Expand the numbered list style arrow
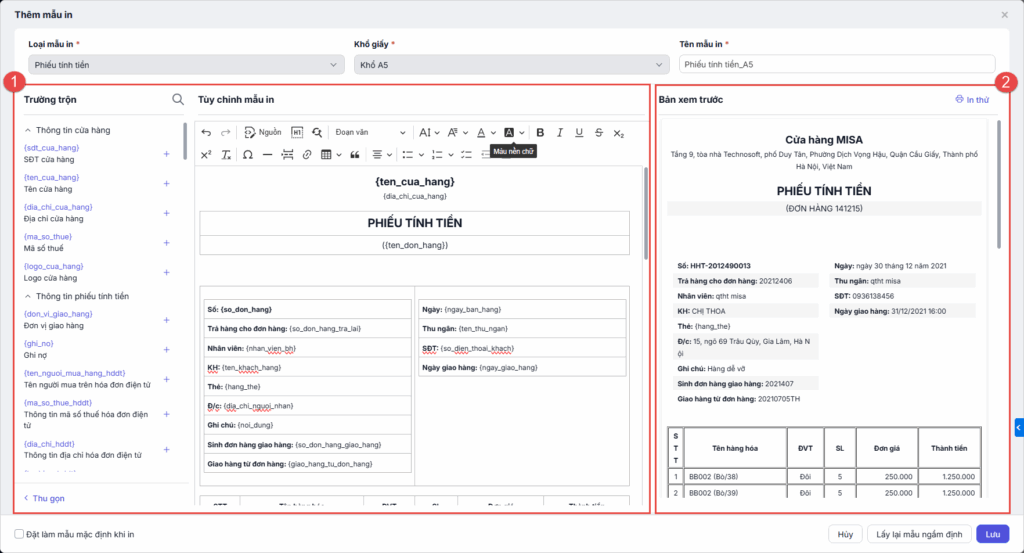 pos(451,155)
